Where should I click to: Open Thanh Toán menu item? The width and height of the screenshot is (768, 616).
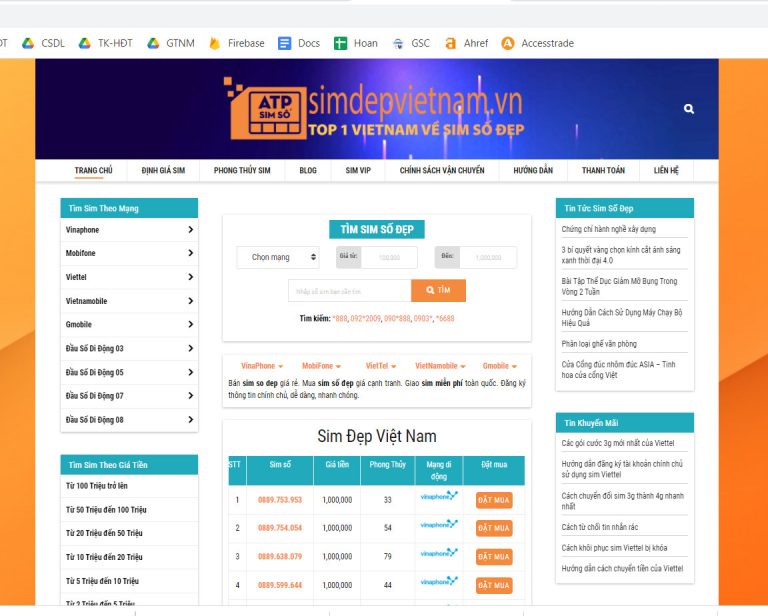[603, 170]
